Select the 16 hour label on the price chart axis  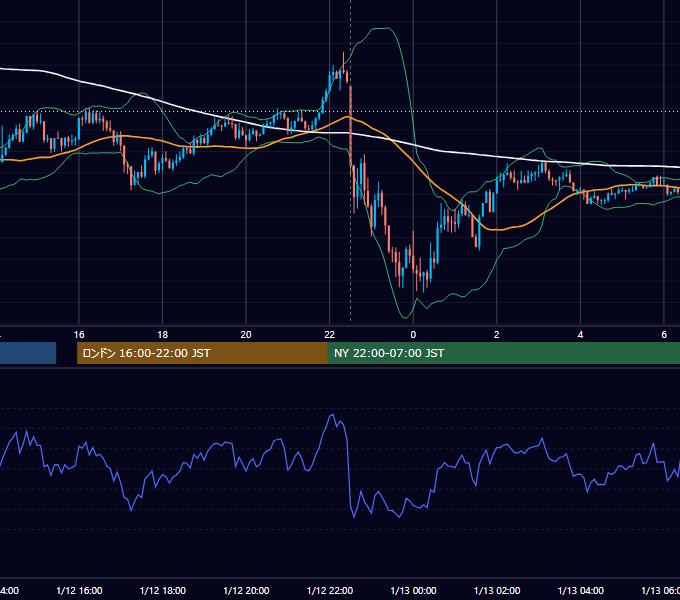[79, 335]
